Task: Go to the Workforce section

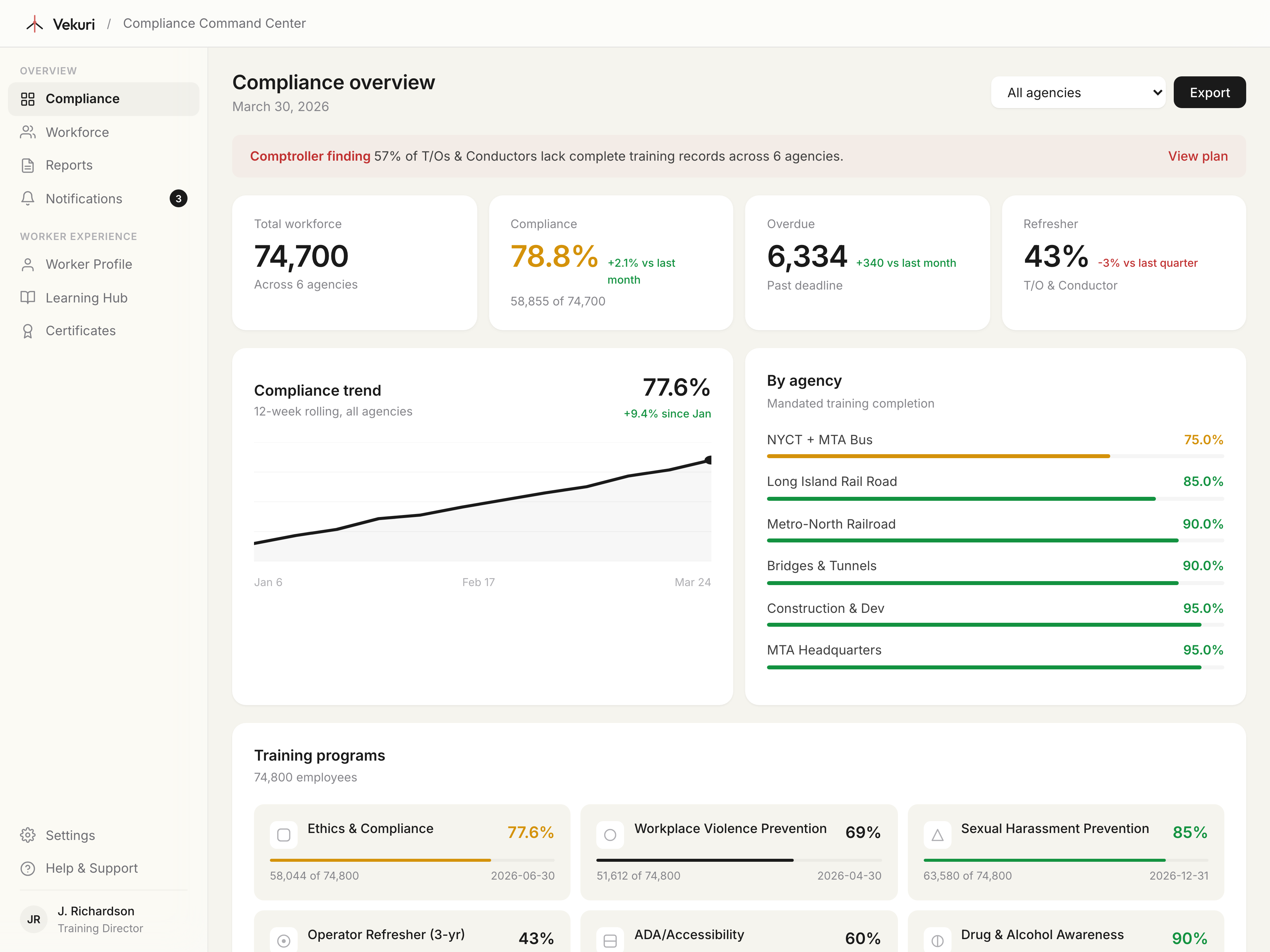Action: (x=103, y=133)
